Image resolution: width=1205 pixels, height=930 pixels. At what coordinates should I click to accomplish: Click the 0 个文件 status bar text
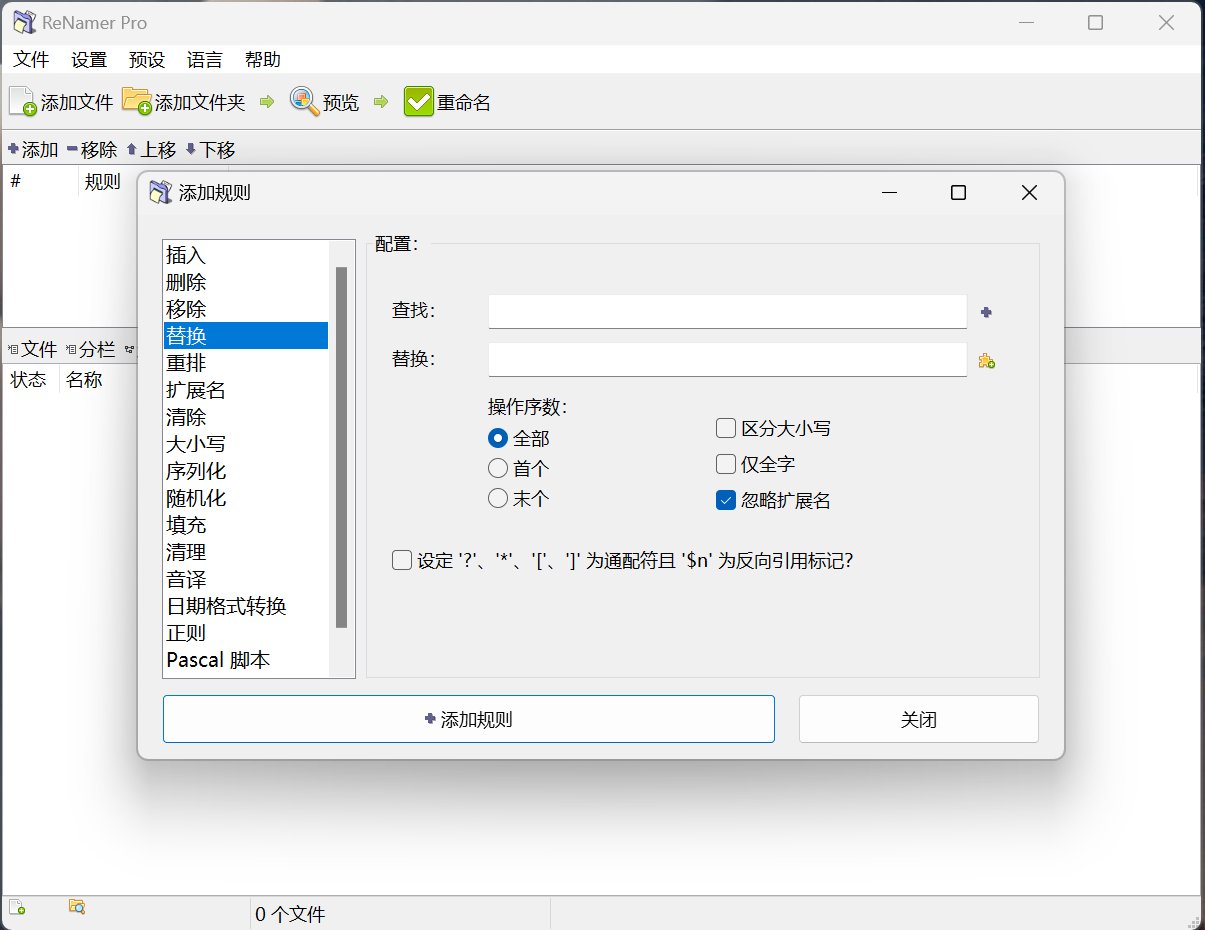coord(291,914)
